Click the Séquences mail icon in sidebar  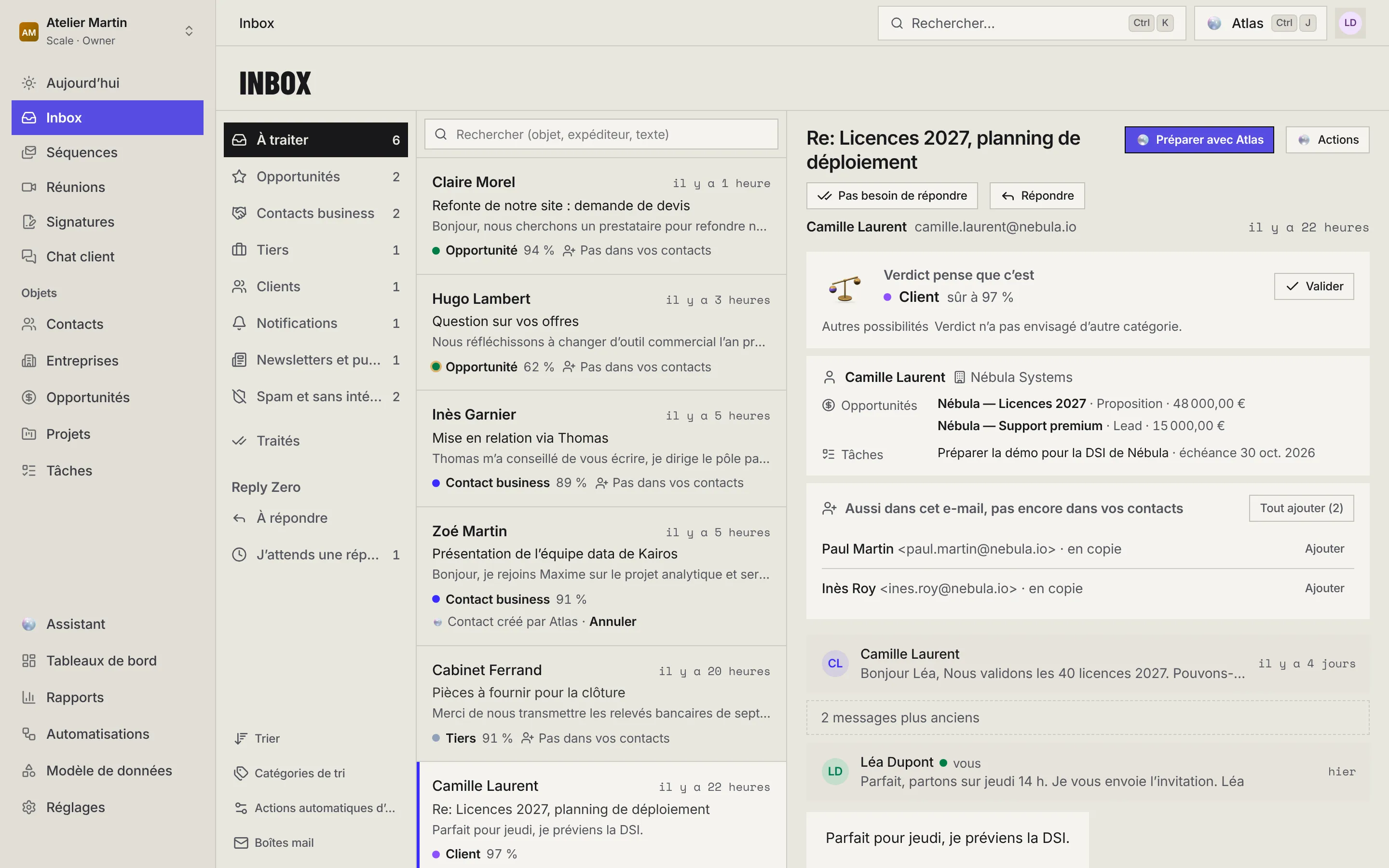coord(29,153)
